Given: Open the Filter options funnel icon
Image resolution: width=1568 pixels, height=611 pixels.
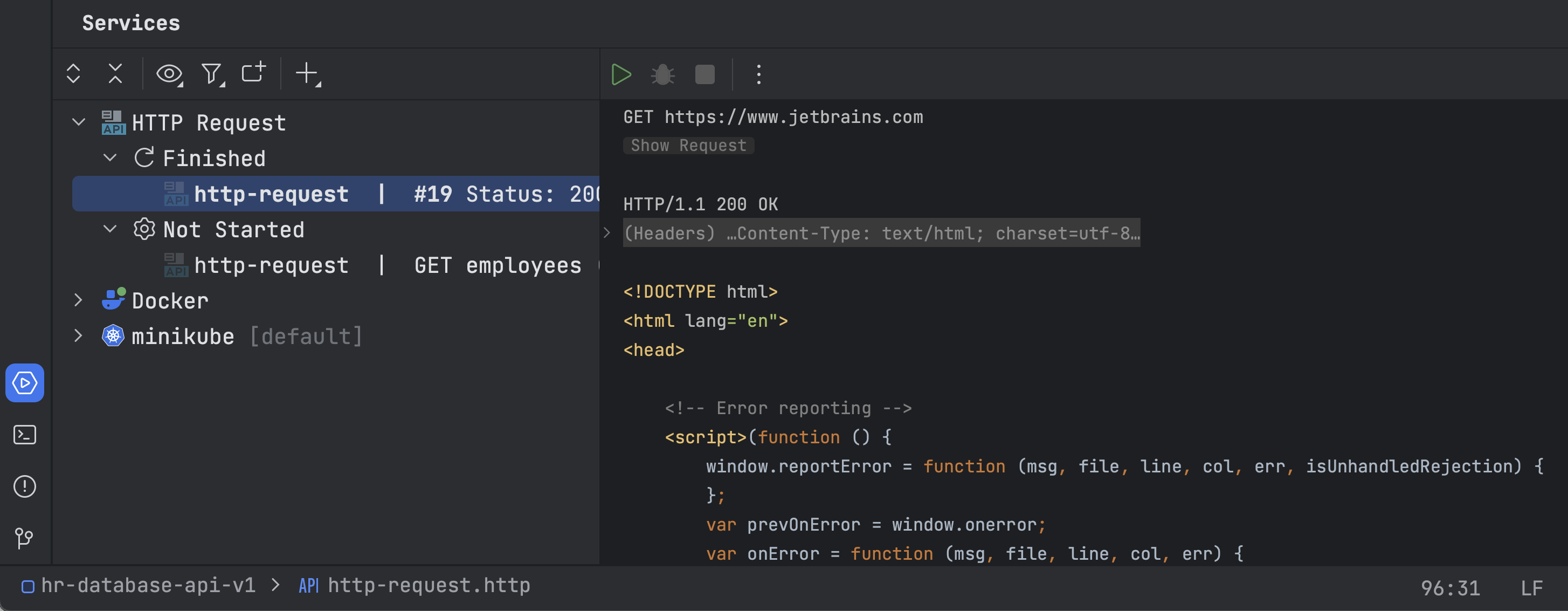Looking at the screenshot, I should click(x=212, y=74).
